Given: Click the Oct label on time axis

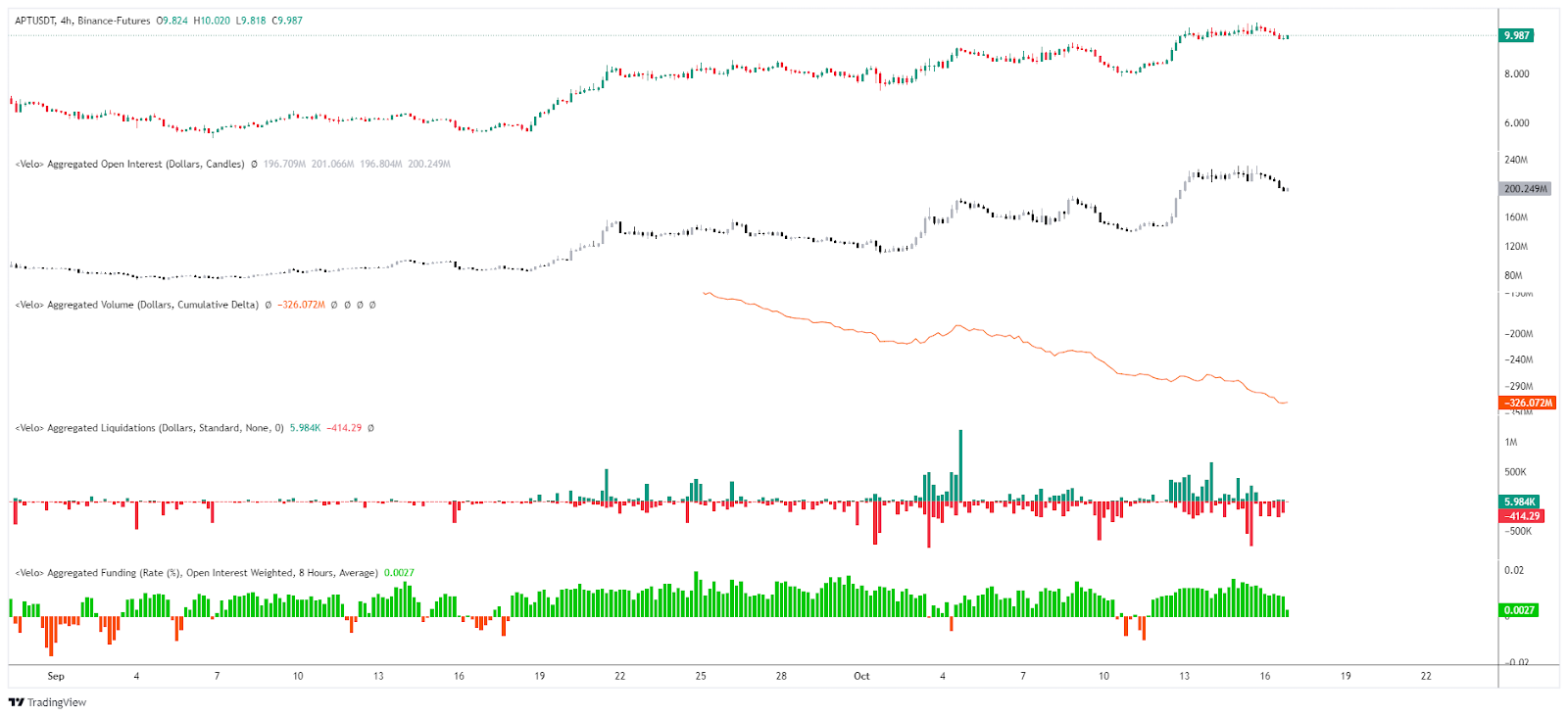Looking at the screenshot, I should pyautogui.click(x=861, y=676).
